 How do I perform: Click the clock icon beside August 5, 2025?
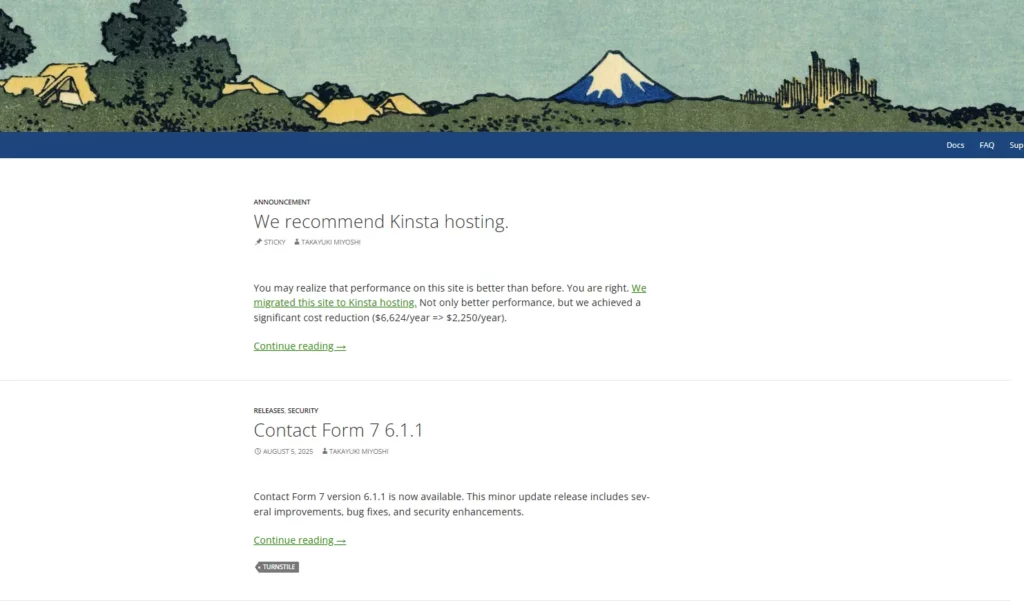click(x=257, y=451)
